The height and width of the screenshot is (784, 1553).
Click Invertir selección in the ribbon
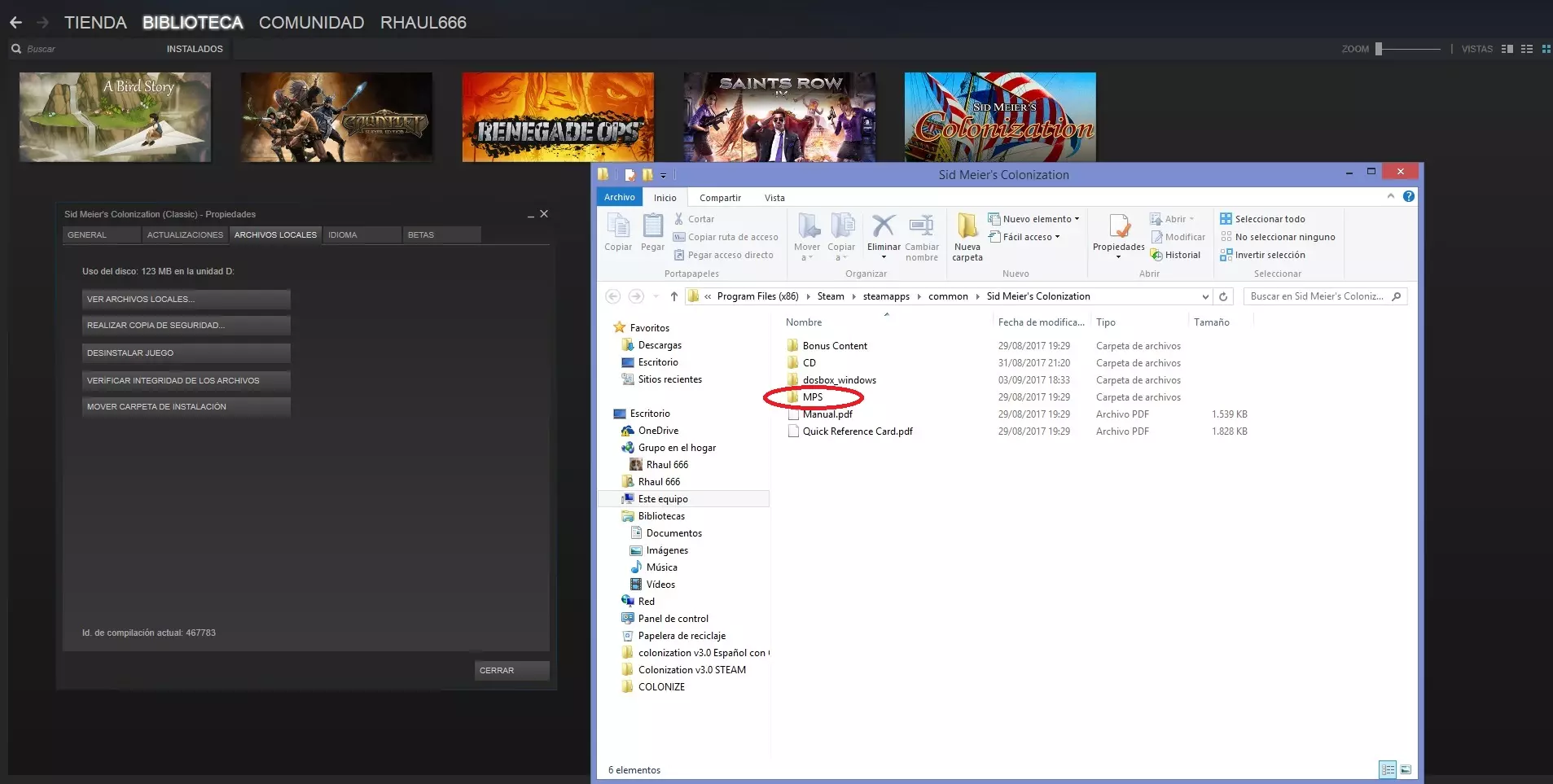pos(1262,255)
